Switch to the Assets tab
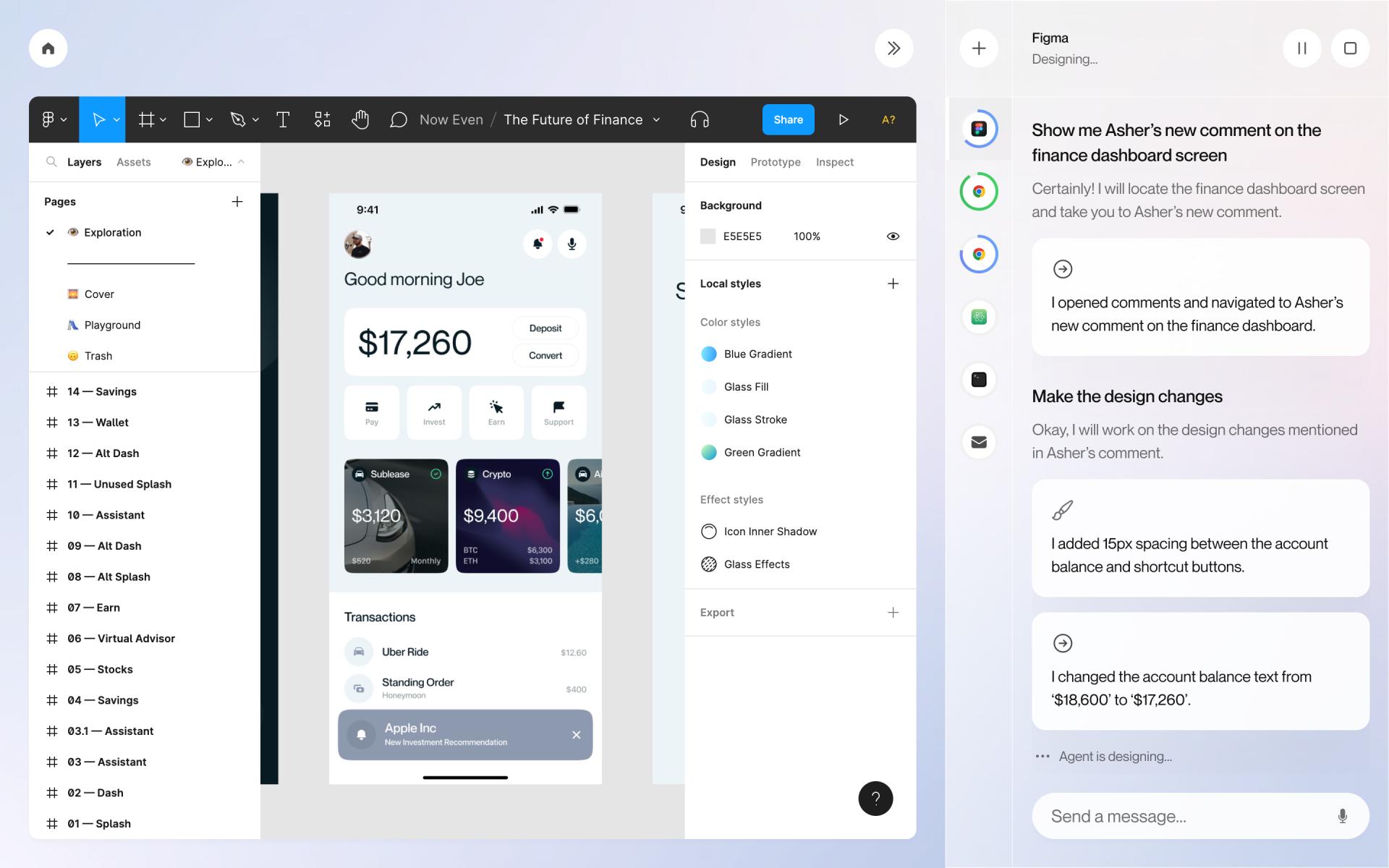This screenshot has width=1389, height=868. click(134, 162)
